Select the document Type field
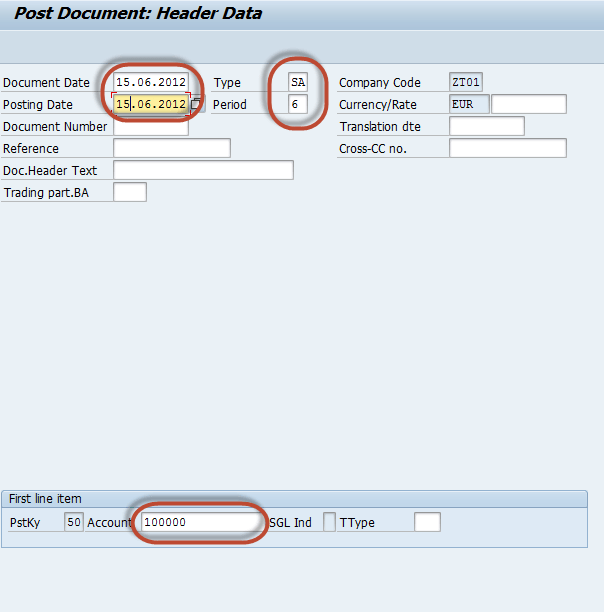Screen dimensions: 604x612 click(298, 82)
